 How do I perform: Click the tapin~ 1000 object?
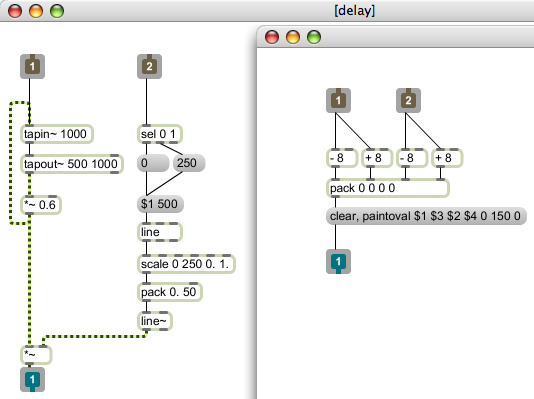tap(57, 134)
